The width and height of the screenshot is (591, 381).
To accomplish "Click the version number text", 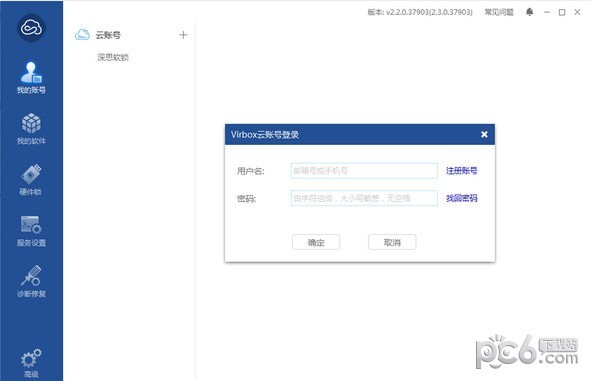I will pos(420,12).
